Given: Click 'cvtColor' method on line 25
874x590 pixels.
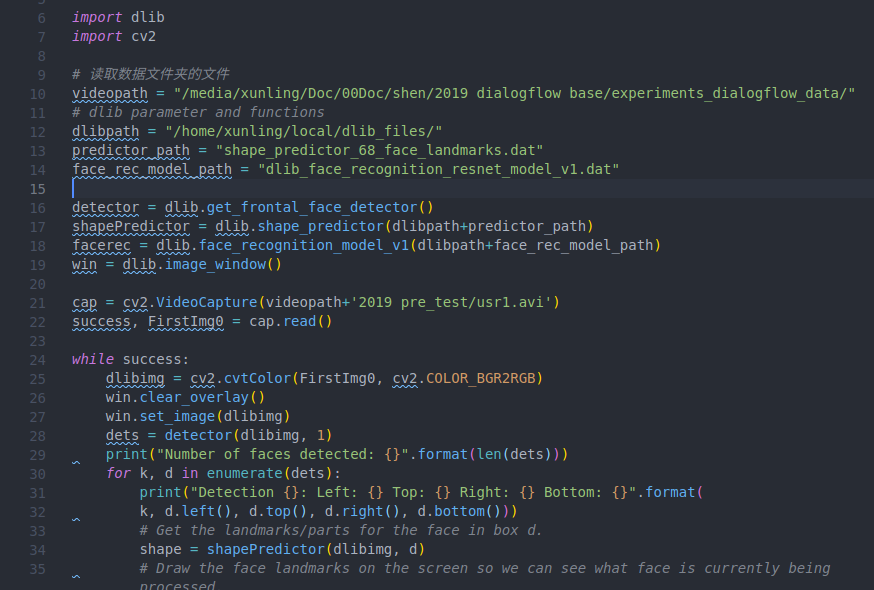Looking at the screenshot, I should (x=258, y=378).
